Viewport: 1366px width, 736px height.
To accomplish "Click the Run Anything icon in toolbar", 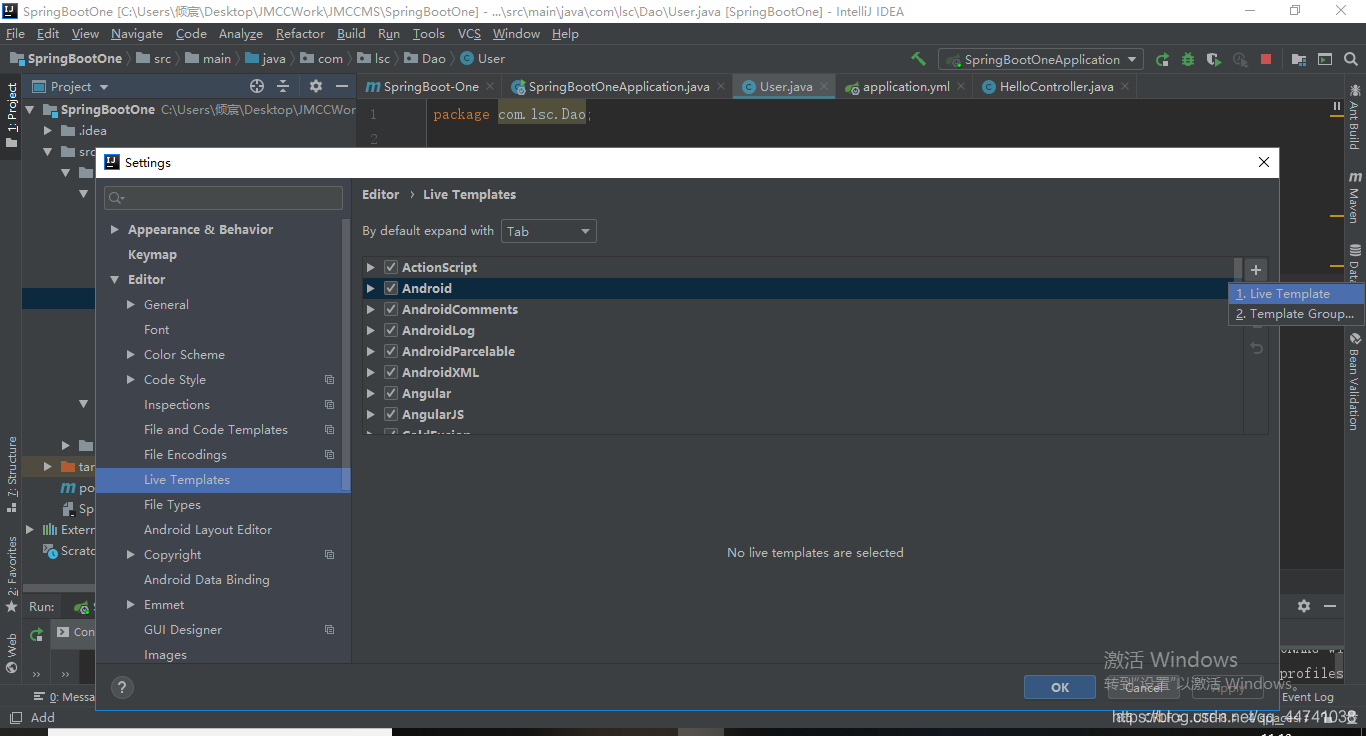I will click(x=1325, y=59).
